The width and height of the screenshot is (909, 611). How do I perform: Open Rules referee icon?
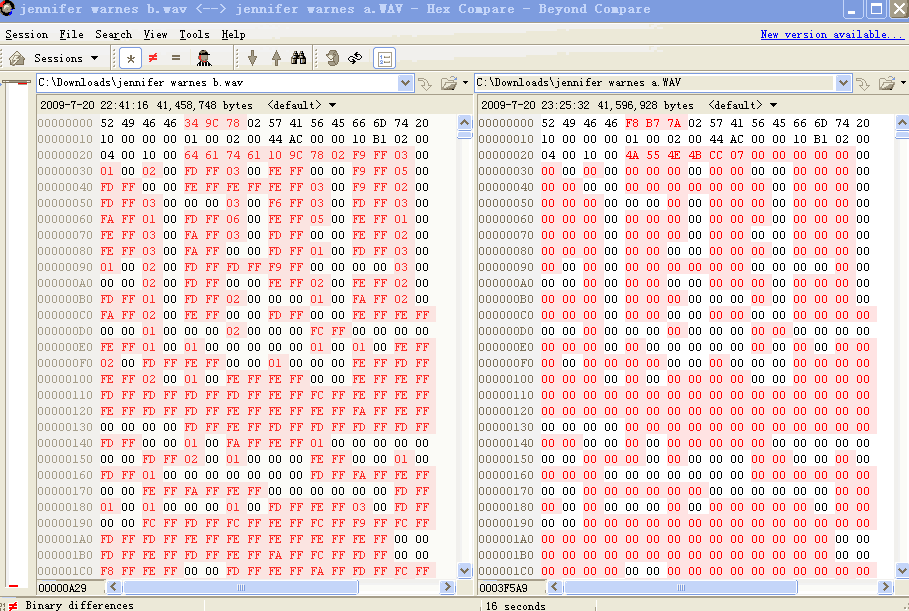204,58
